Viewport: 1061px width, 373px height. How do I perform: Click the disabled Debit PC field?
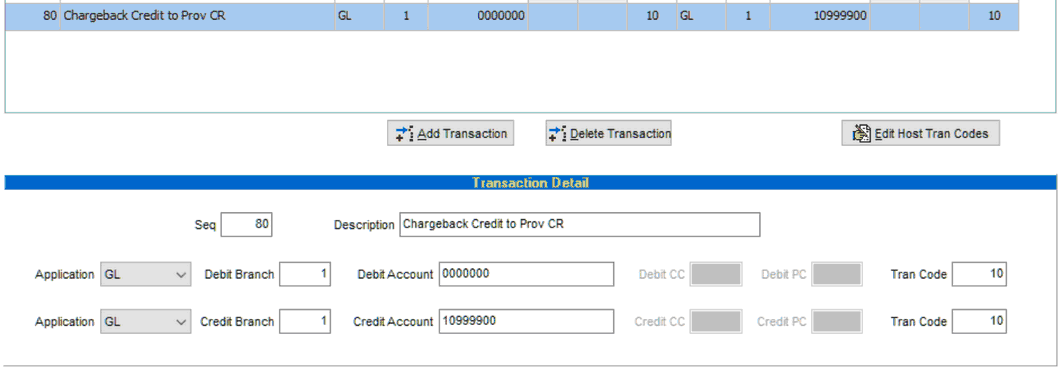pyautogui.click(x=837, y=275)
